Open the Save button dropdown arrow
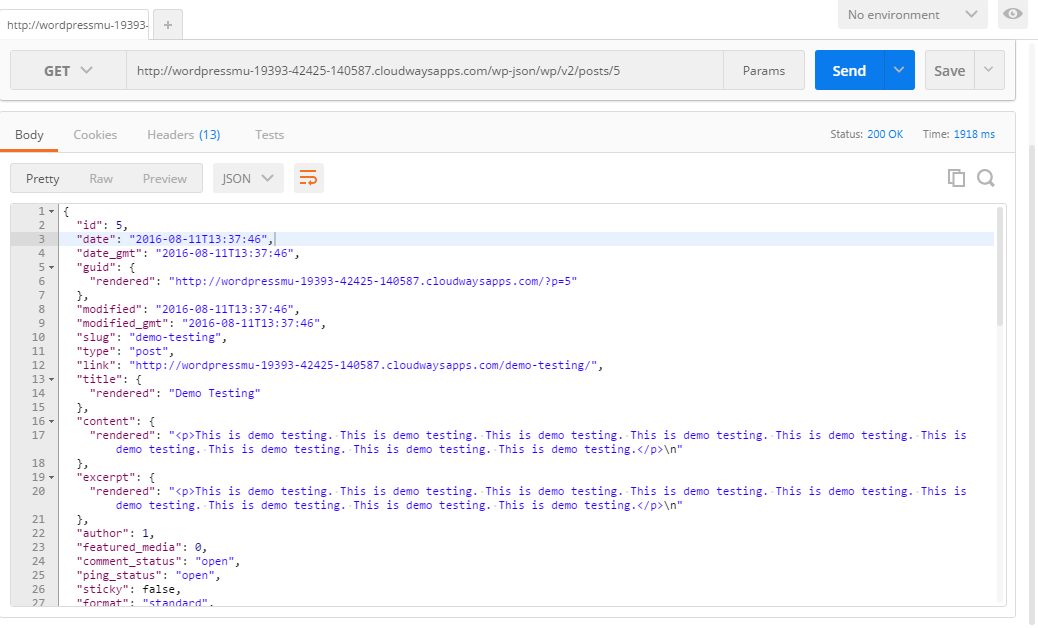Screen dimensions: 1038x628 988,70
